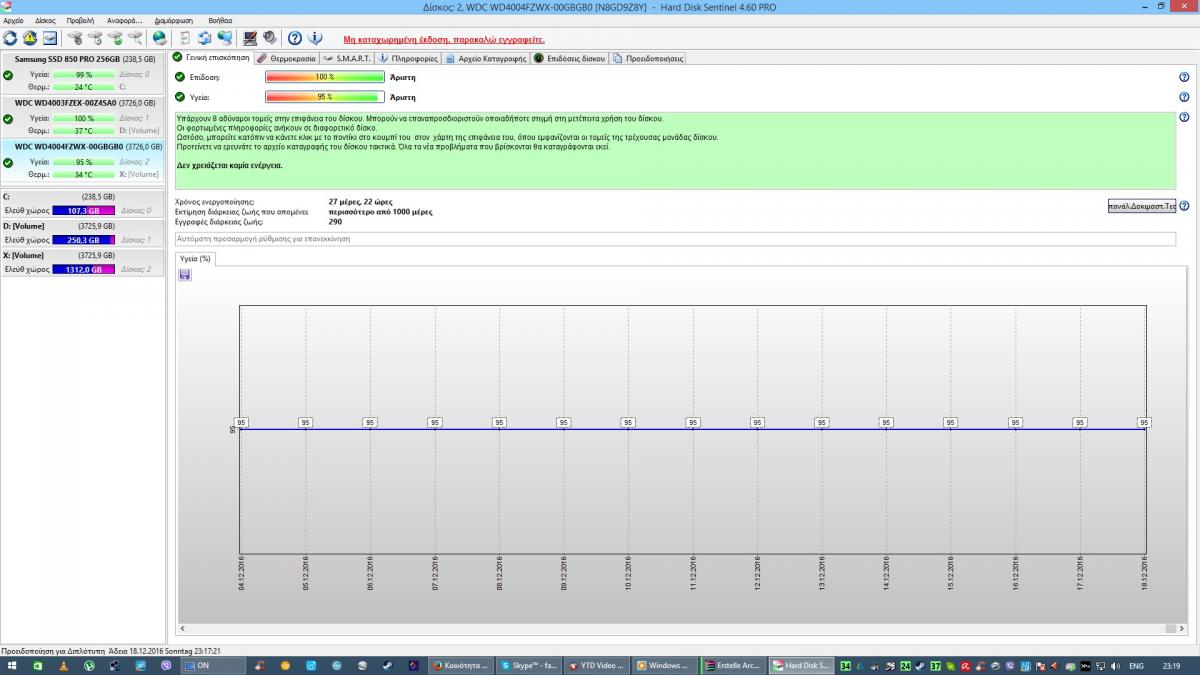Click the envelope e-mail toolbar icon
Image resolution: width=1200 pixels, height=675 pixels.
point(49,38)
